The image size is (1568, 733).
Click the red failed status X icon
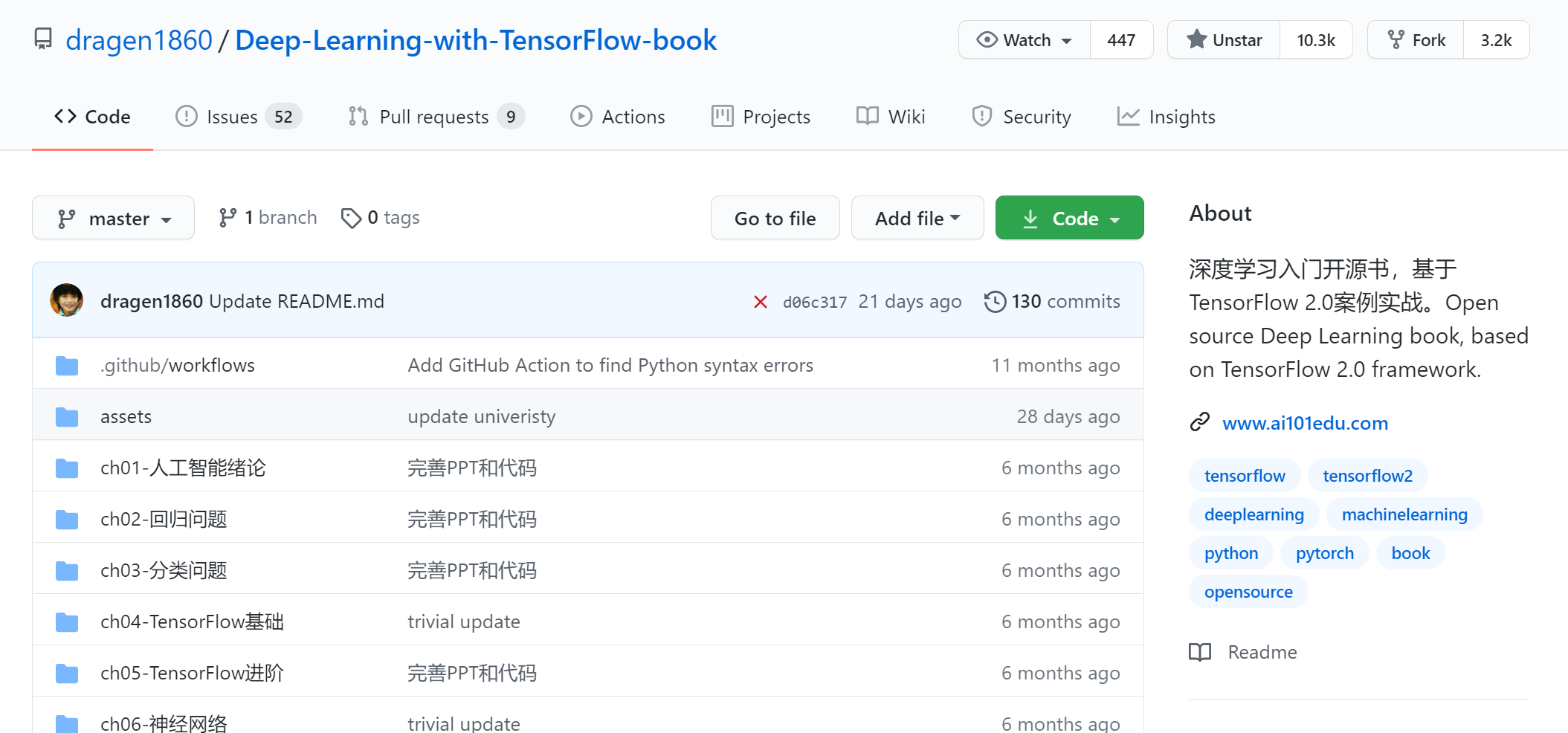[760, 302]
